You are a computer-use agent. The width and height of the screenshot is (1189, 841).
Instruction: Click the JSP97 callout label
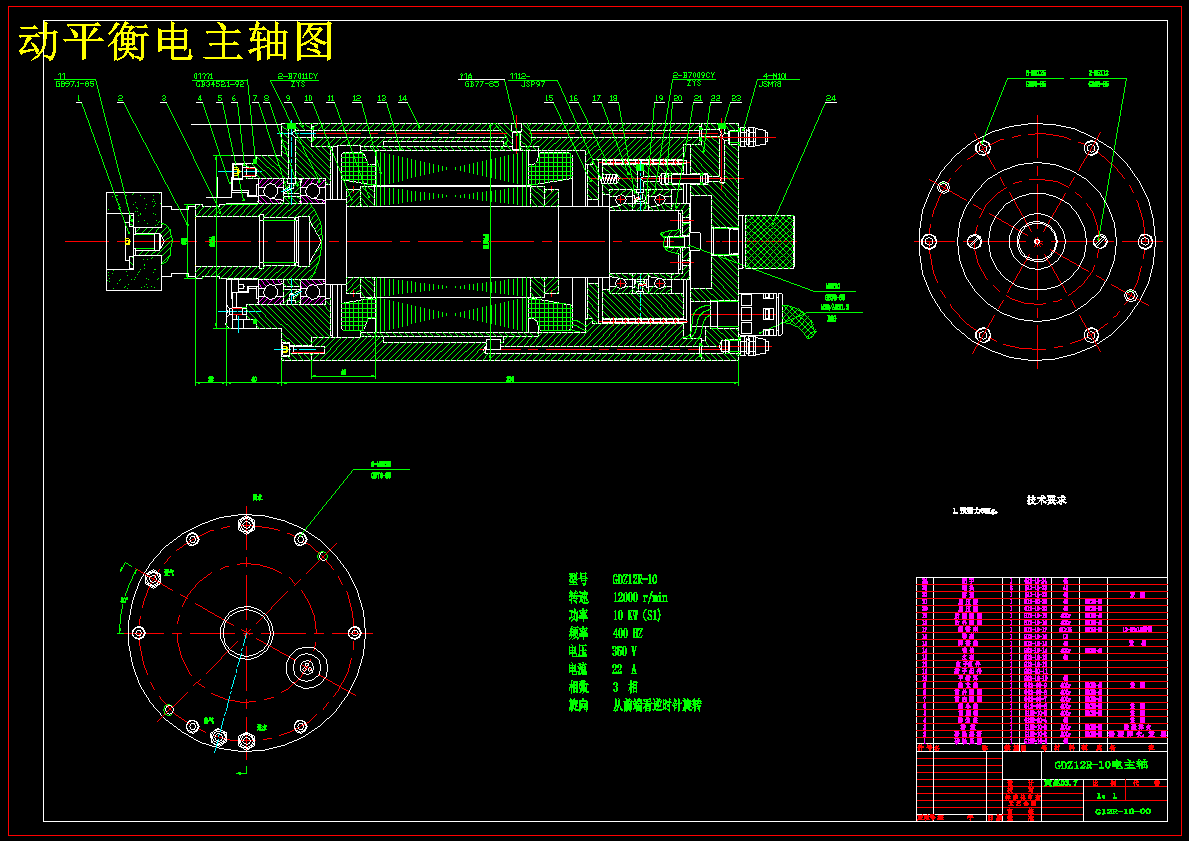pyautogui.click(x=533, y=84)
